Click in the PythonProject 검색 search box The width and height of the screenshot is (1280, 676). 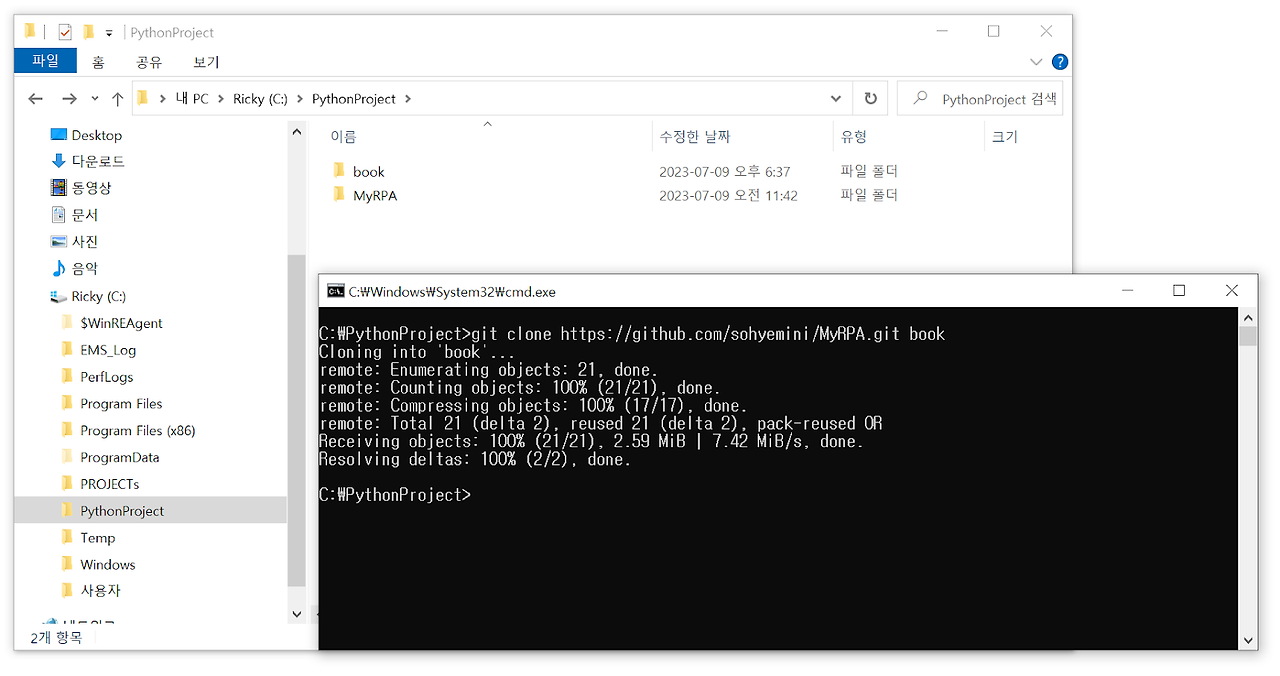[980, 99]
